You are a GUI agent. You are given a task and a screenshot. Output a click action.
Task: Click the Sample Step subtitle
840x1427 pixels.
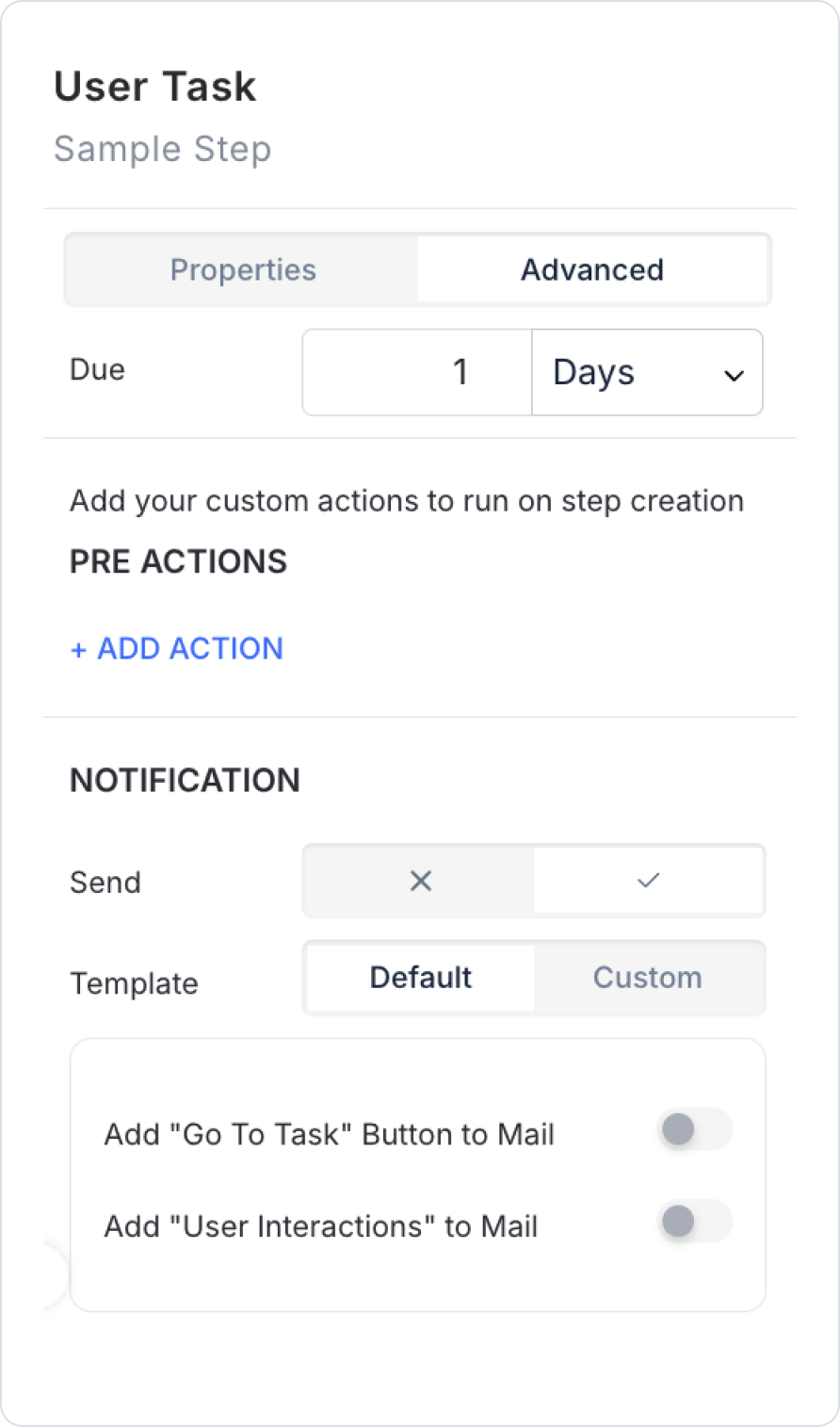pyautogui.click(x=162, y=149)
